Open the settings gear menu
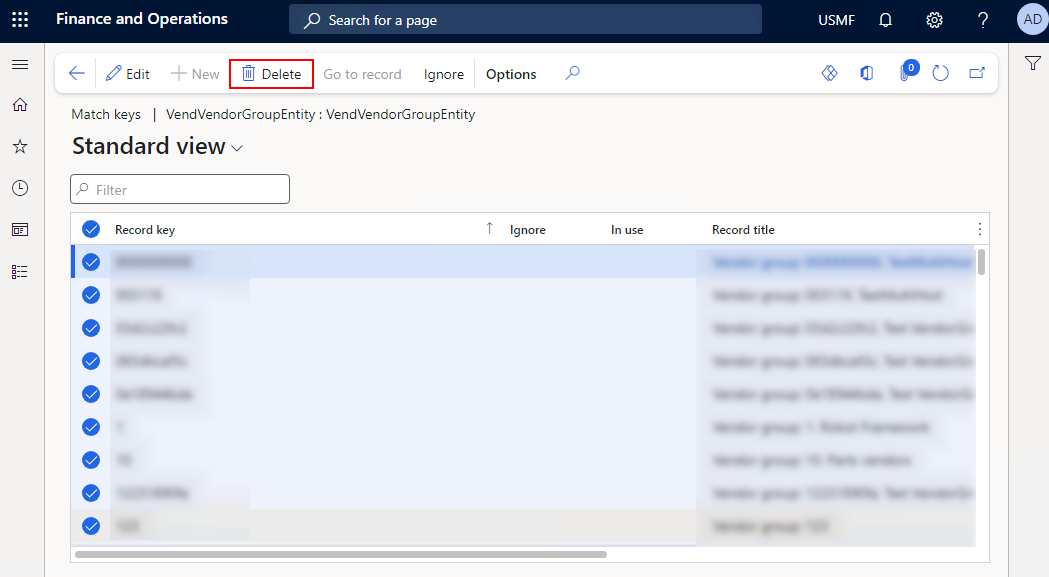This screenshot has height=577, width=1049. pos(934,20)
